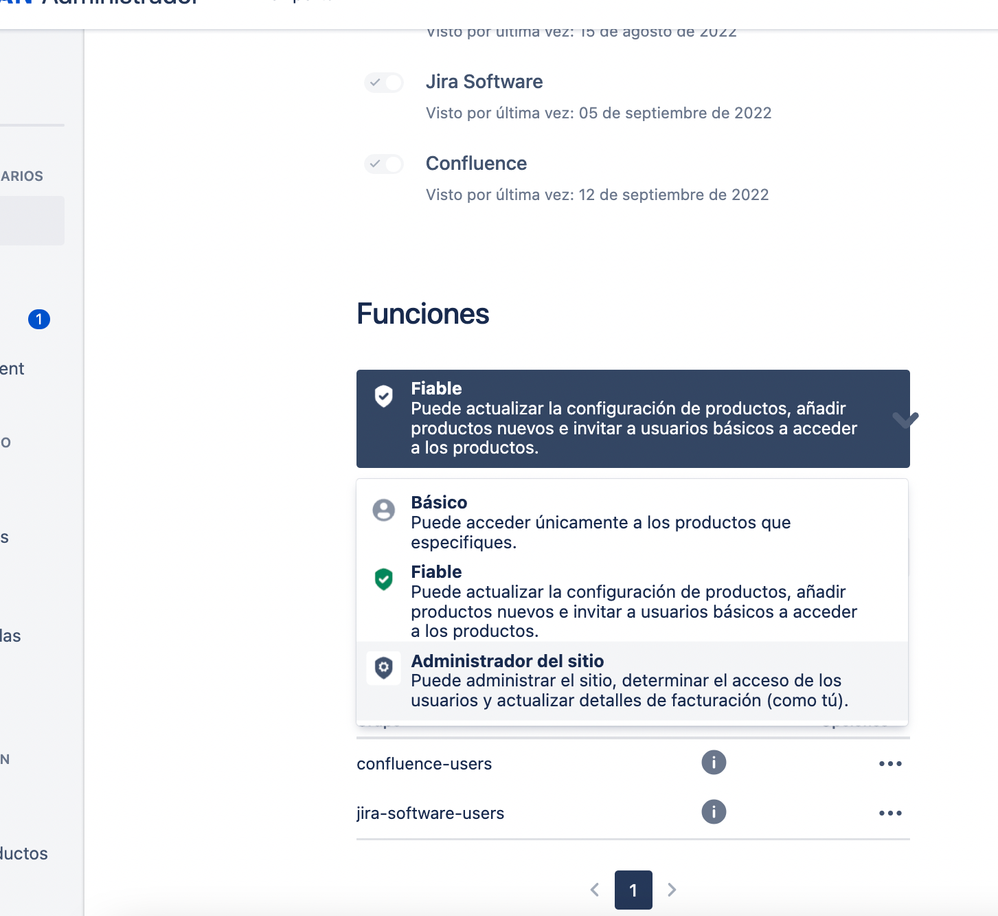Screen dimensions: 998x916
Task: Open more options for confluence-users
Action: click(x=890, y=763)
